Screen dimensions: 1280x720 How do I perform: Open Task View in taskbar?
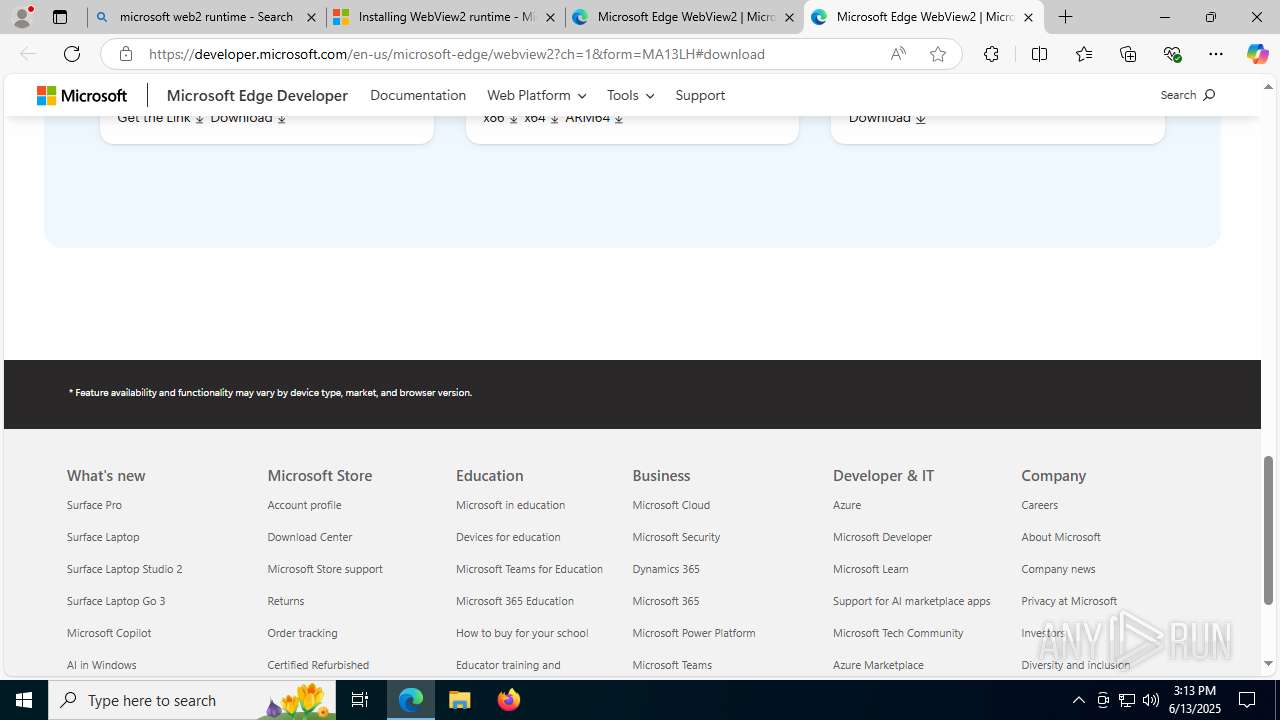click(360, 700)
